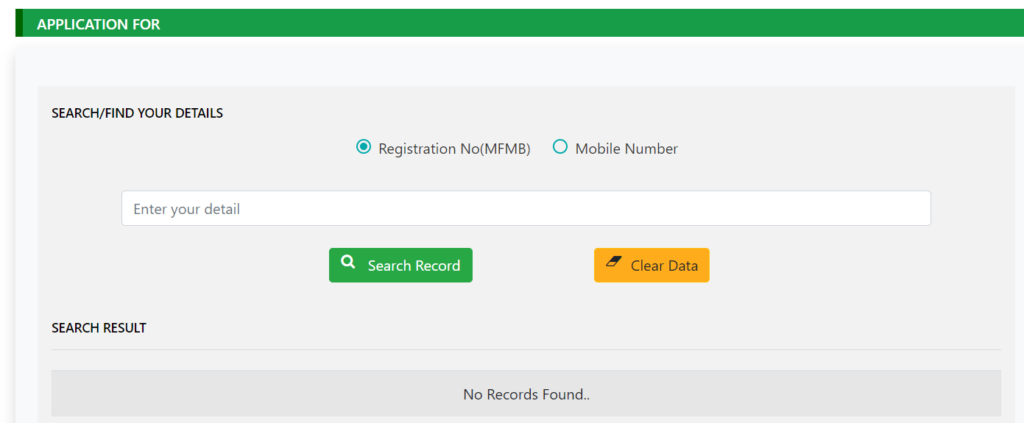Click the SEARCH/FIND YOUR DETAILS heading
The height and width of the screenshot is (423, 1024).
tap(137, 114)
